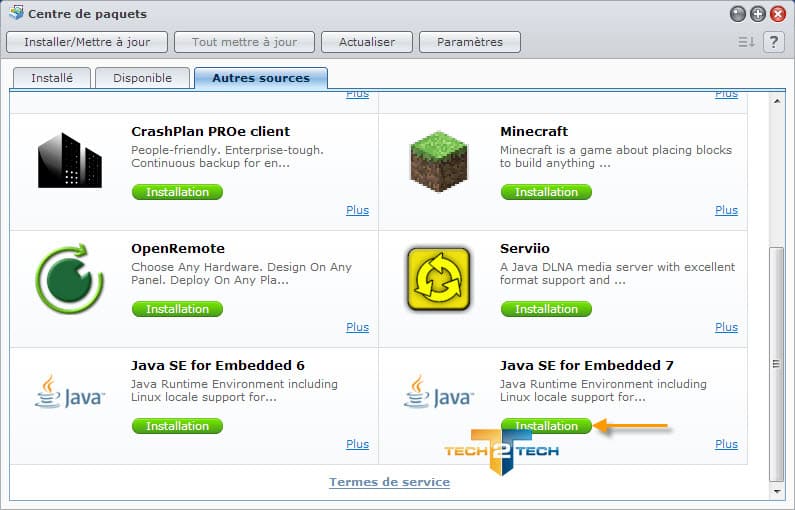Click the CrashPlan PROe building icon

[x=70, y=160]
